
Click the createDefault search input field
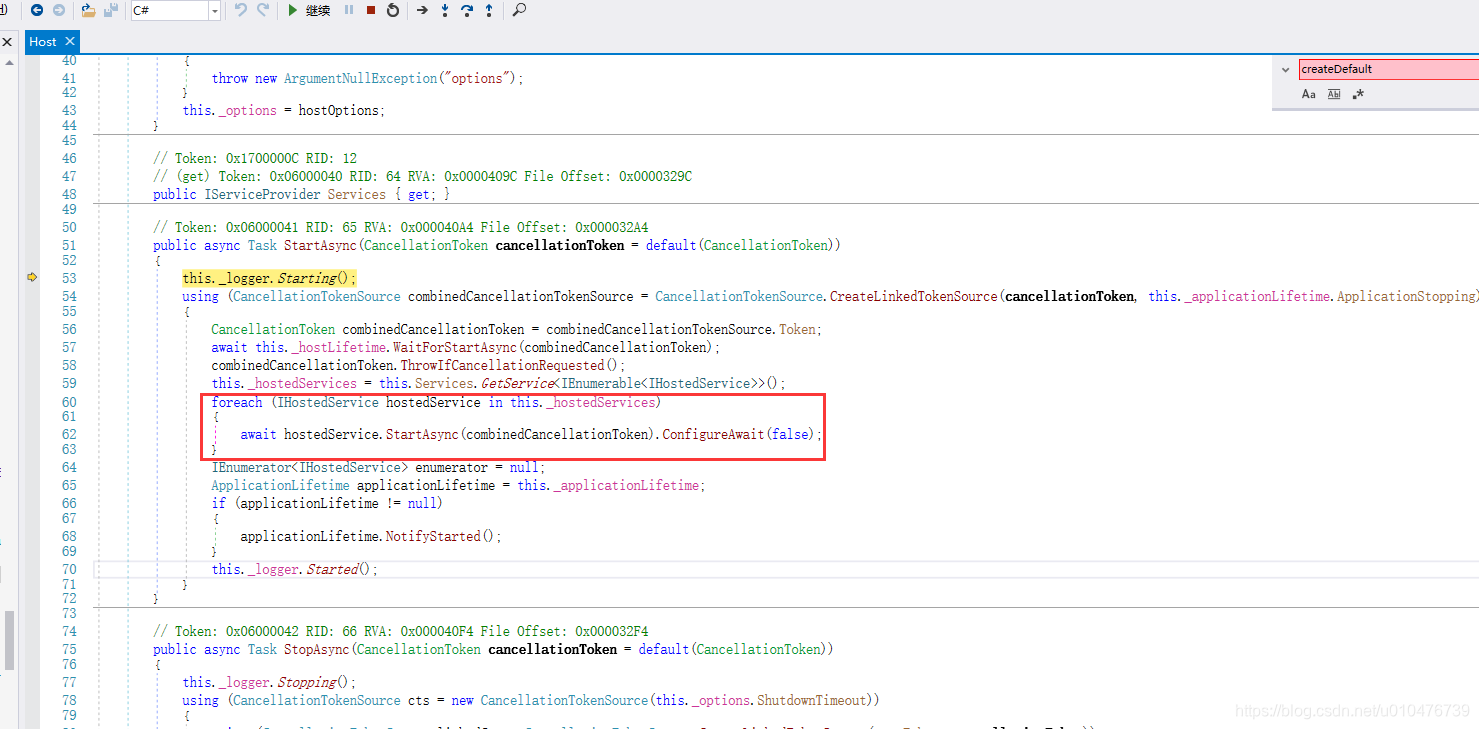pos(1388,69)
